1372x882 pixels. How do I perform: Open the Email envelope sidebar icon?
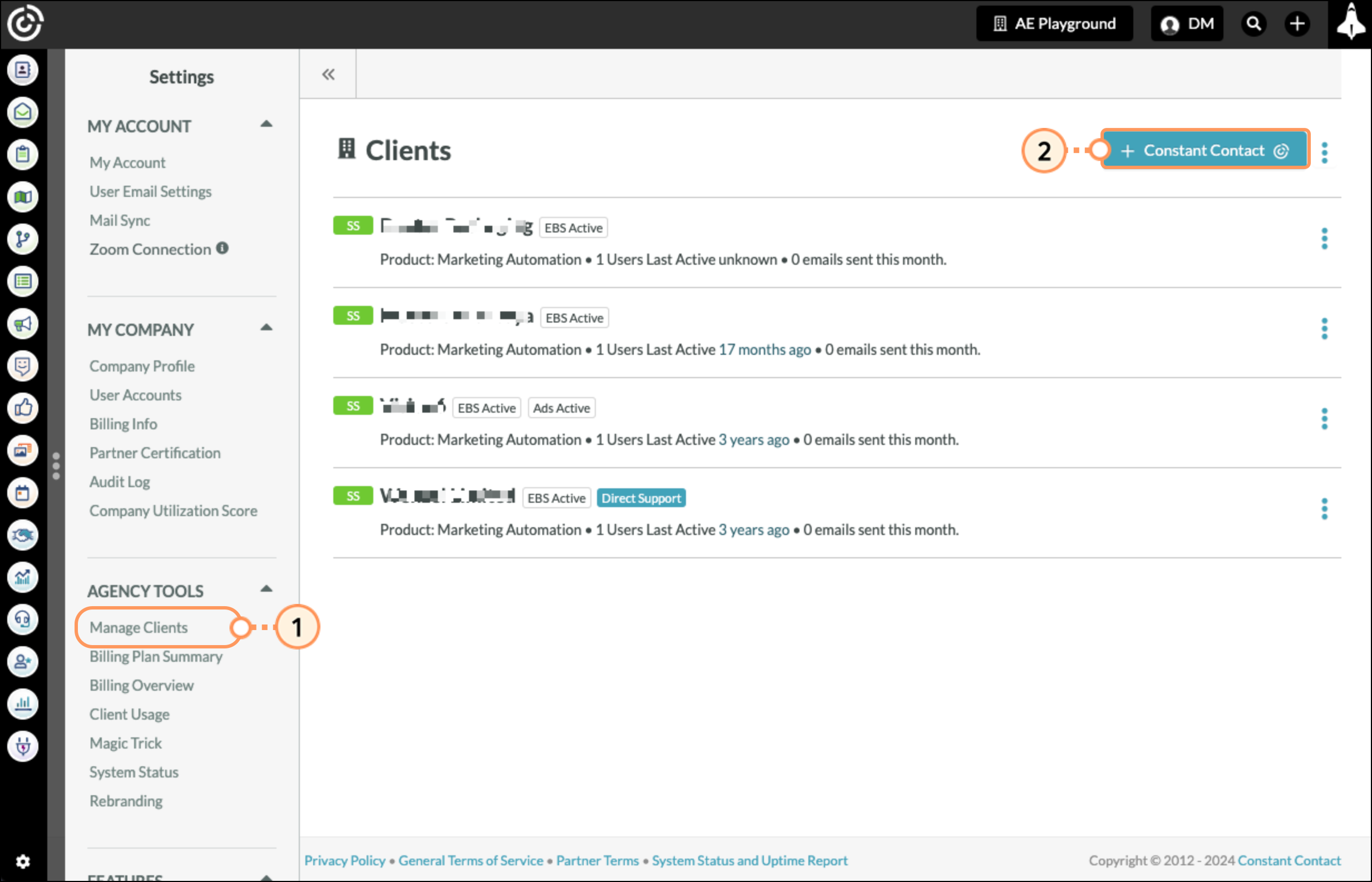(x=22, y=112)
